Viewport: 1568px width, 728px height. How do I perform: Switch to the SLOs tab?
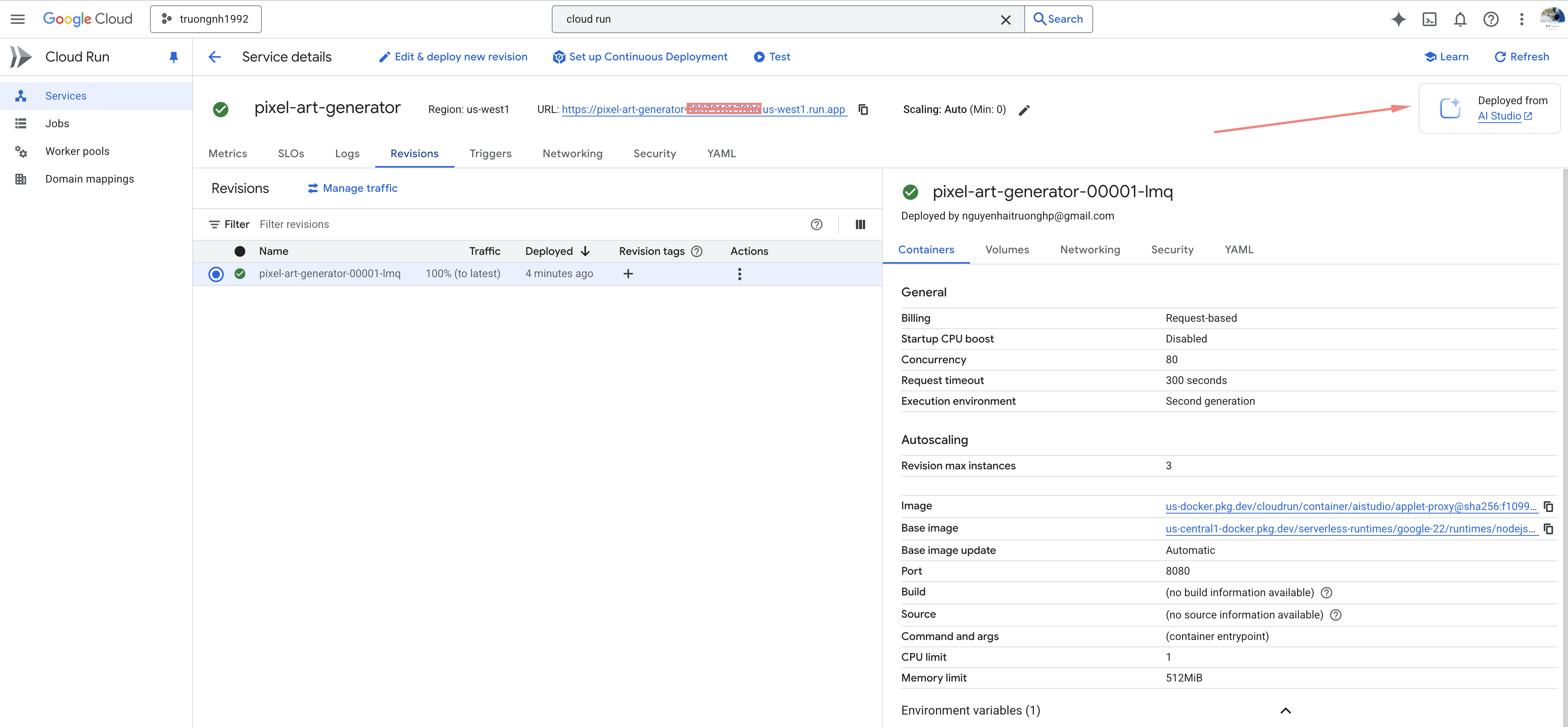point(291,153)
